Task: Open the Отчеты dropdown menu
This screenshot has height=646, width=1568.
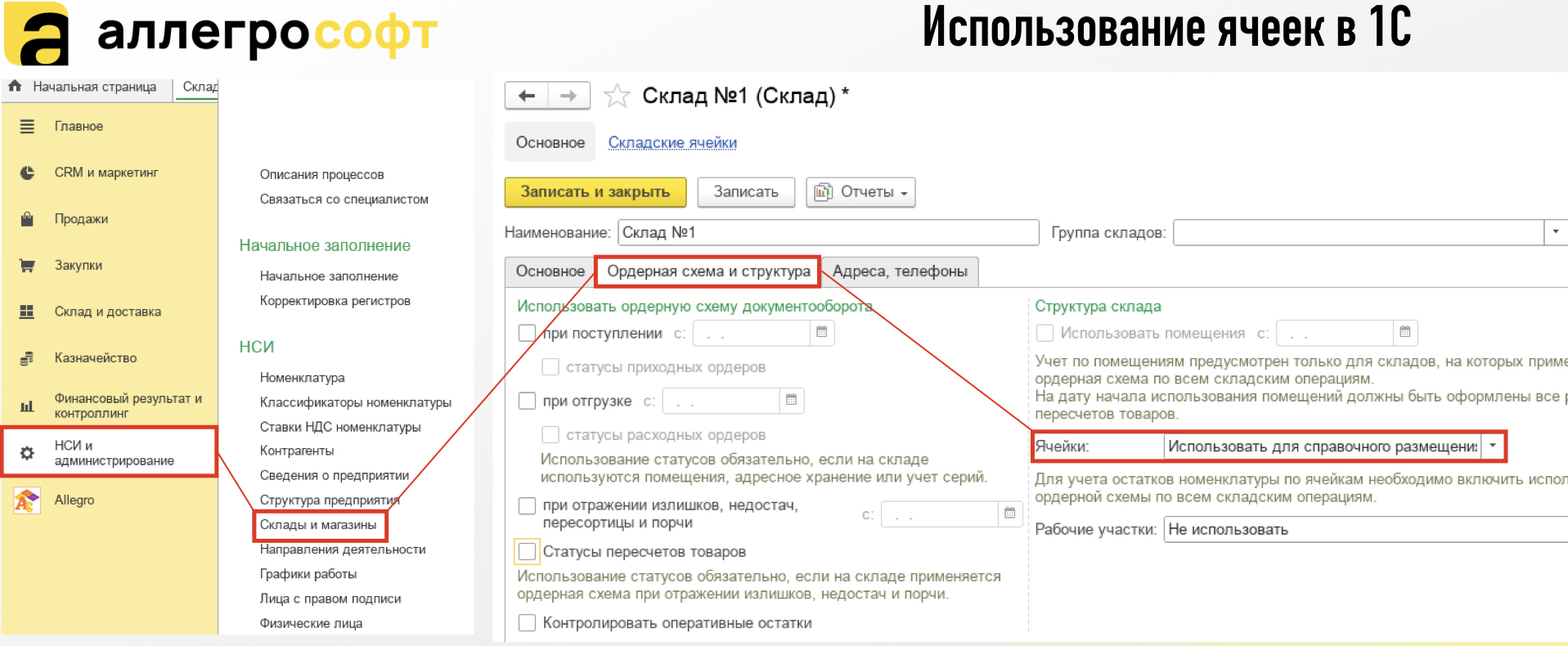Action: click(860, 192)
